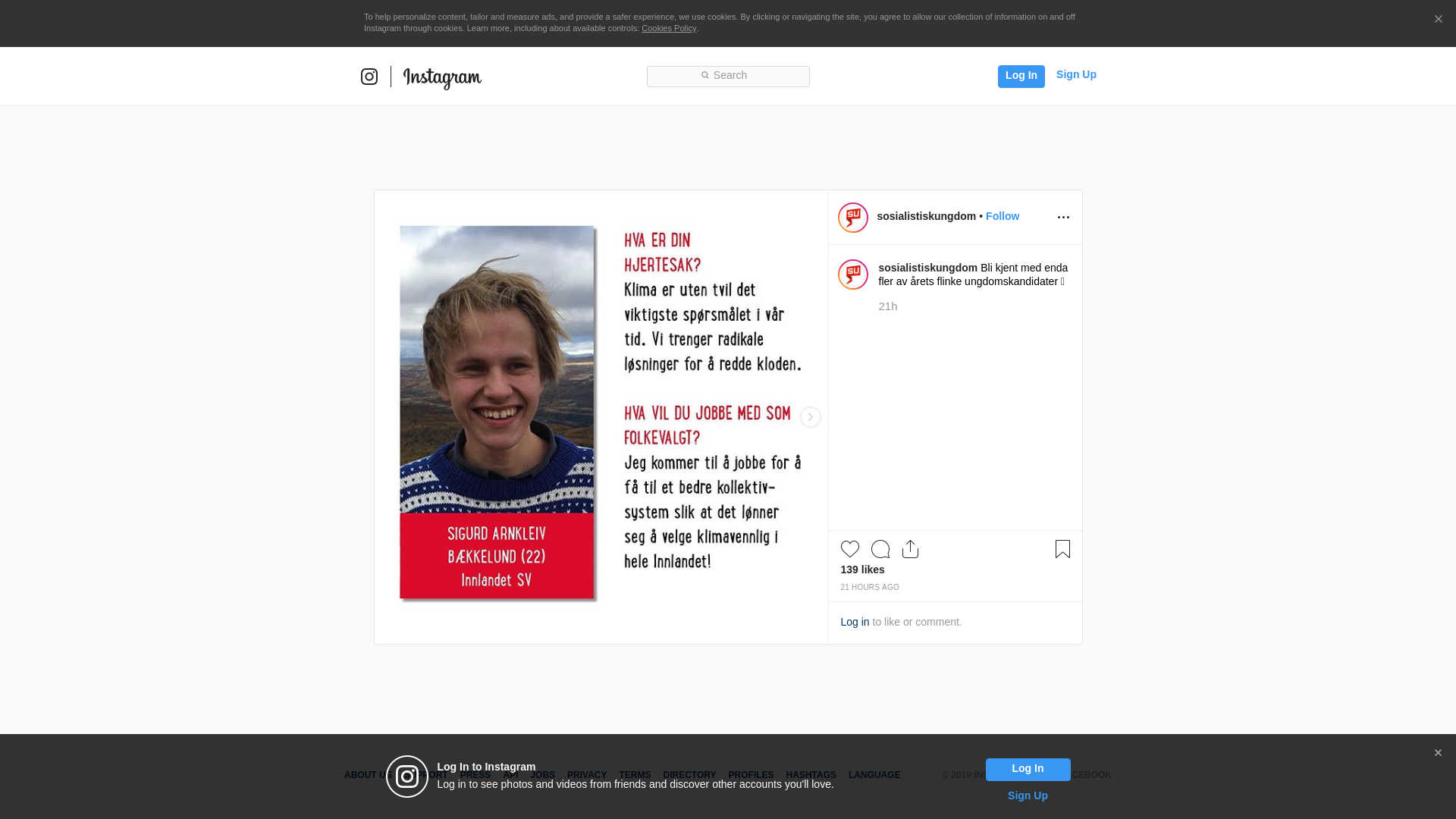Click Log in to like or comment

click(855, 622)
